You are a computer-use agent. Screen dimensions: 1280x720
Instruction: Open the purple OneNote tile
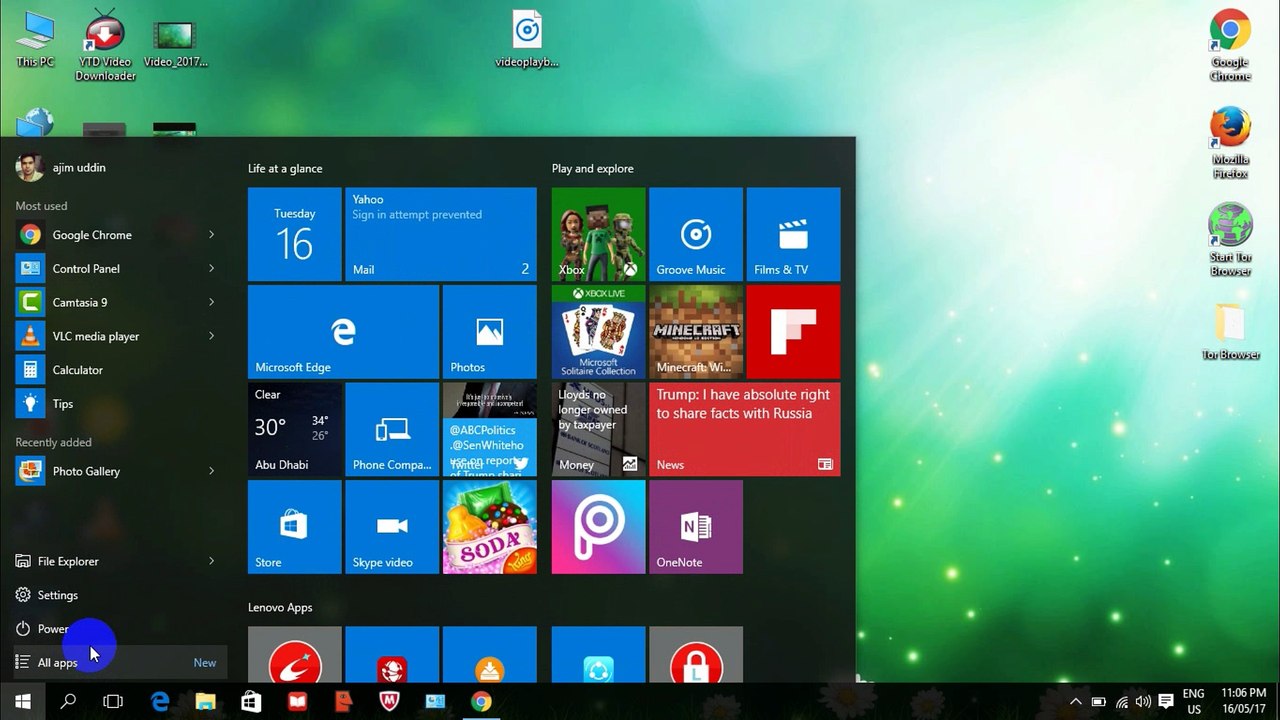(x=696, y=527)
